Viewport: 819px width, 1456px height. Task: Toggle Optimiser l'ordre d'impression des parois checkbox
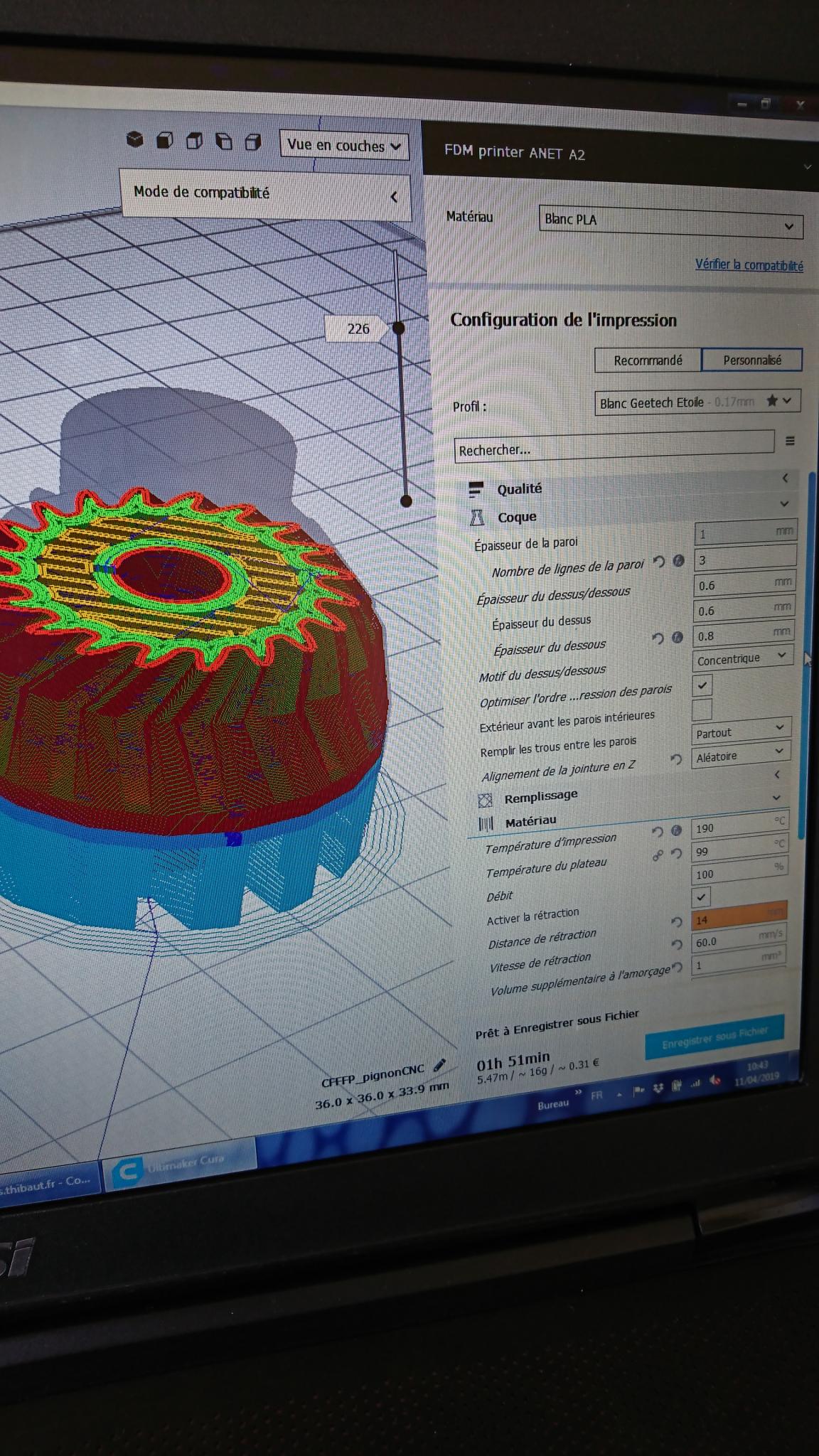pos(702,685)
